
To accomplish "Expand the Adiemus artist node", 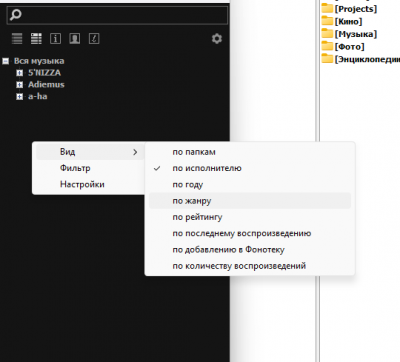I will pyautogui.click(x=20, y=85).
